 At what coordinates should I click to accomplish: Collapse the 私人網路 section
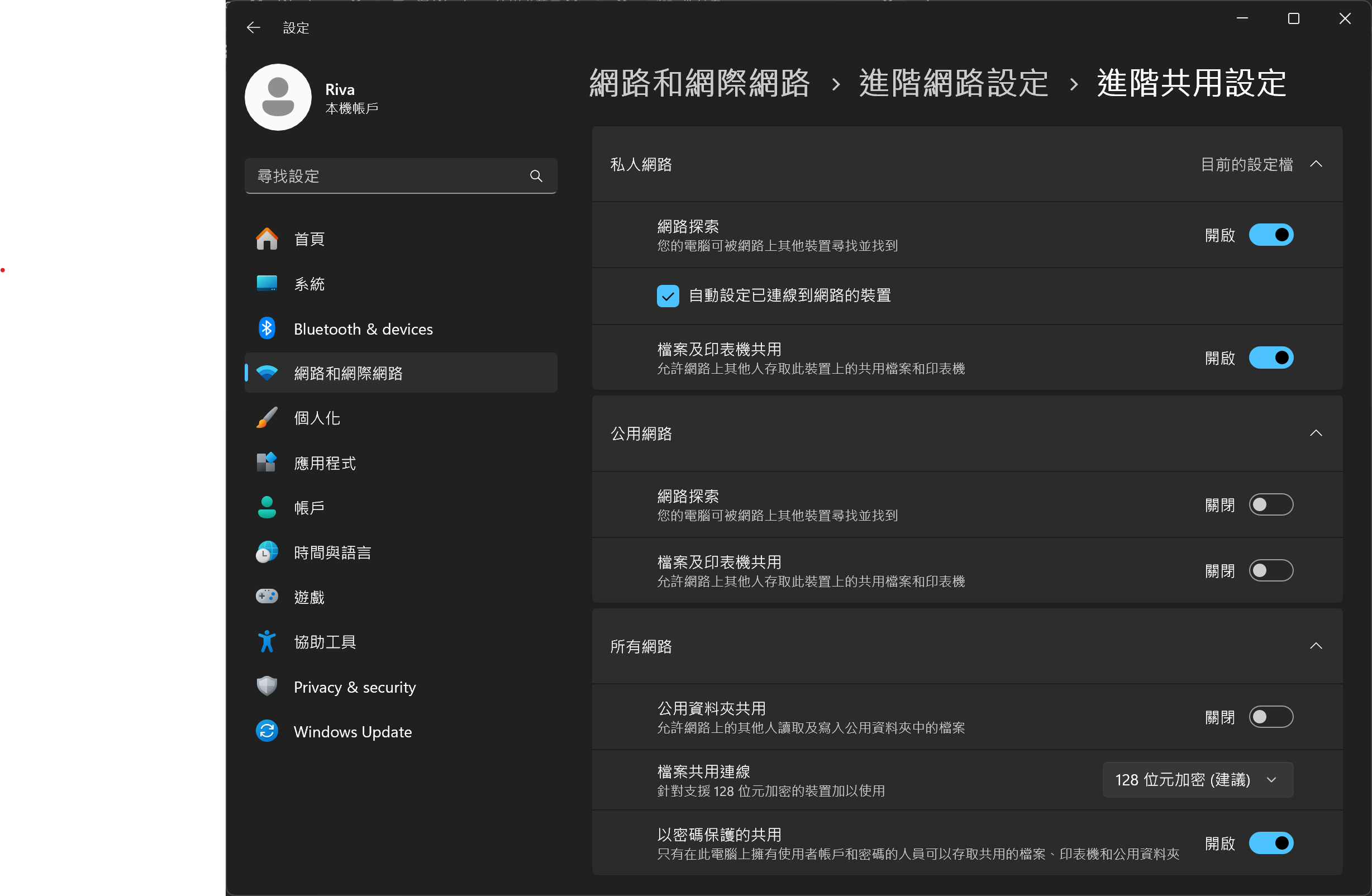1316,164
